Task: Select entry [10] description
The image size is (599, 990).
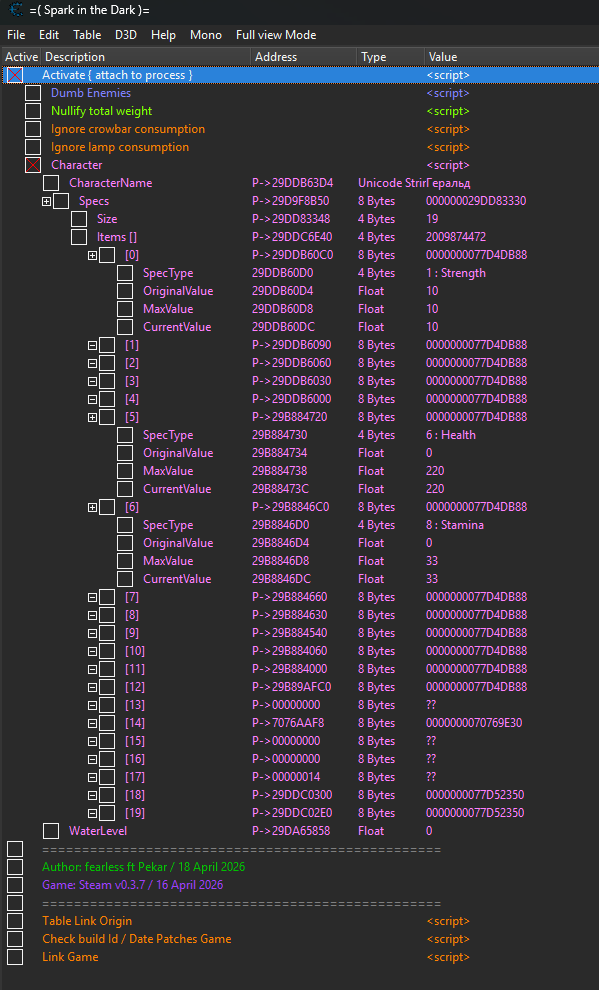Action: pyautogui.click(x=134, y=651)
